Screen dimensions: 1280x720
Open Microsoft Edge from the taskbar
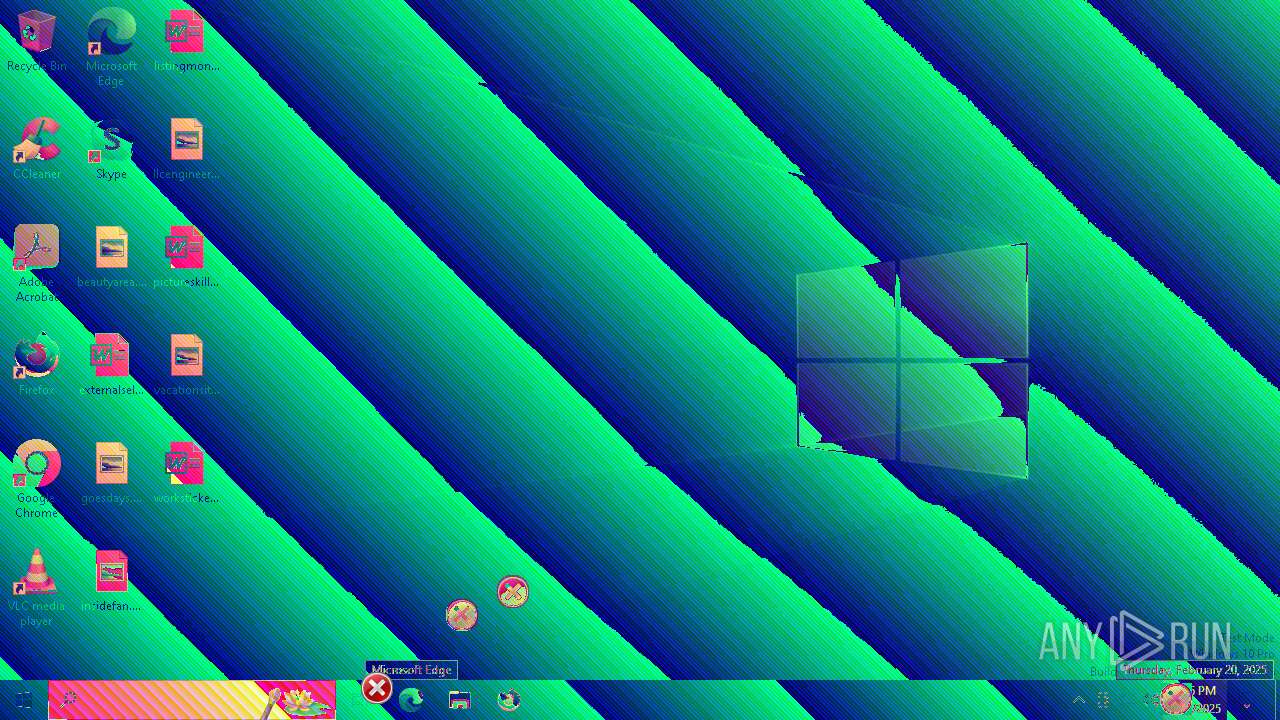click(x=411, y=700)
